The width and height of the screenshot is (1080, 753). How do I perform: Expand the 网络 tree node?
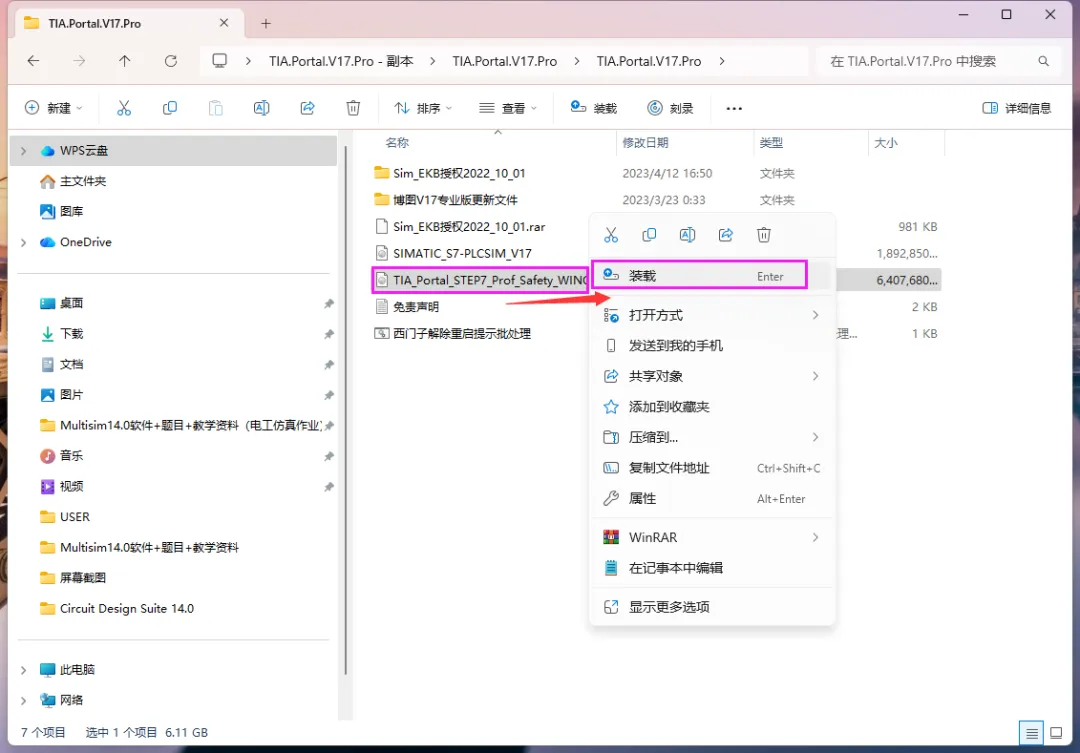coord(23,701)
